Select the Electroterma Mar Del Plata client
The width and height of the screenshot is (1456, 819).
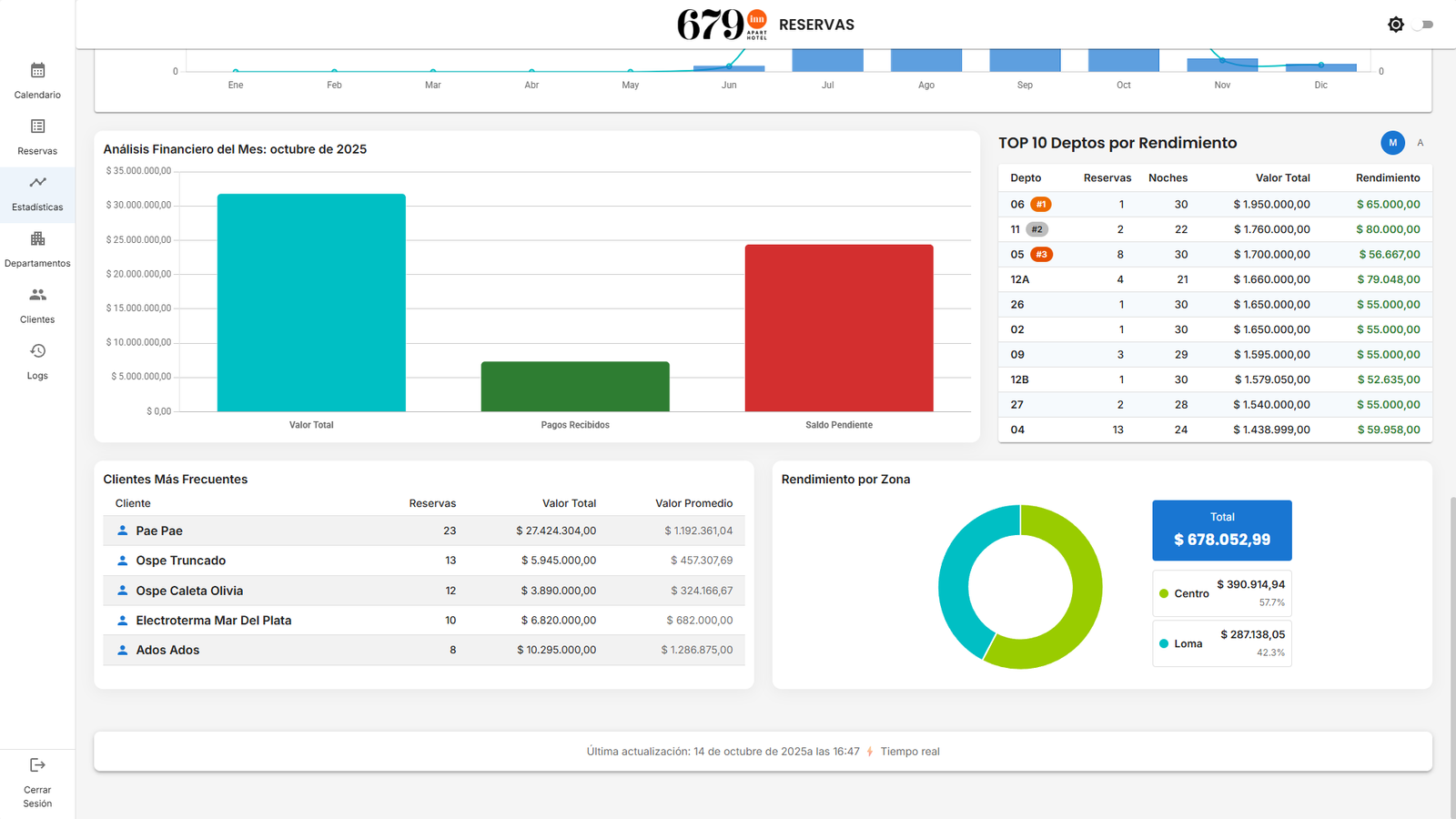[x=213, y=621]
